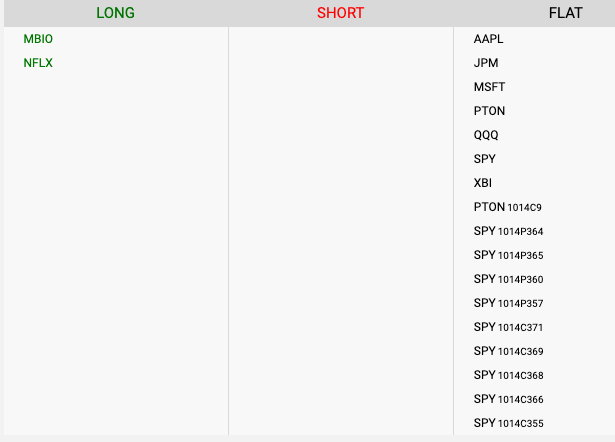
Task: Open the SPY 1014C371 call option
Action: [x=508, y=327]
